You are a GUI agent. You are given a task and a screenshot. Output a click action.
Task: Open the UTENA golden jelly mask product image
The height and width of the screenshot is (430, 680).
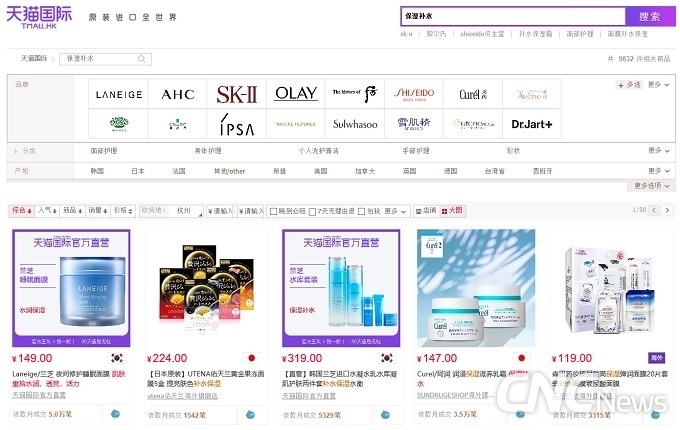(206, 288)
